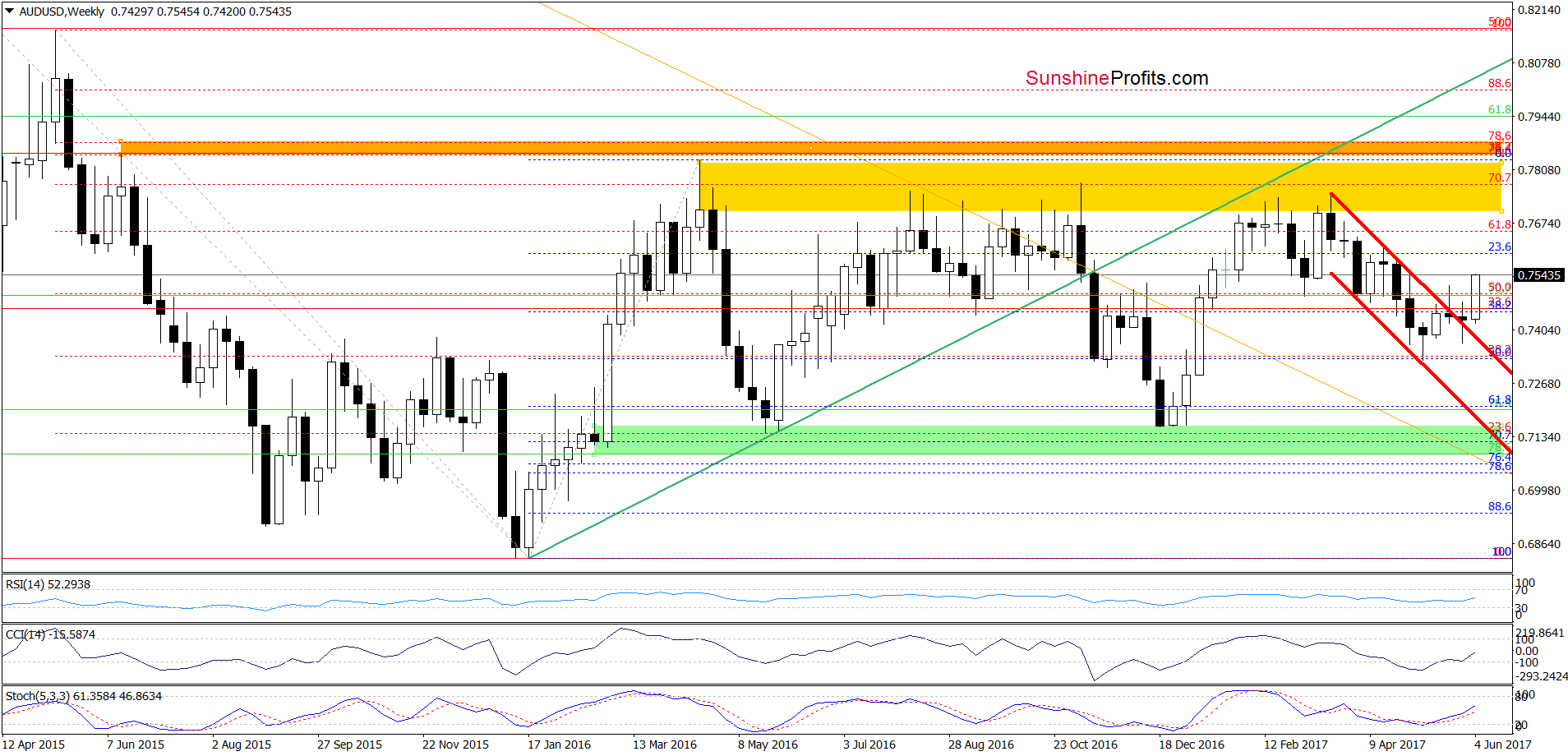Click the green 61.8 Fibonacci level label

tap(1499, 109)
